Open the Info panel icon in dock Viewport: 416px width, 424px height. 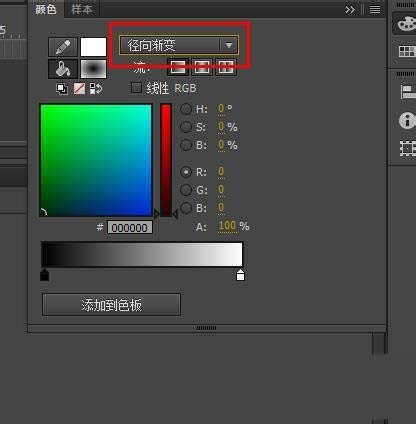(x=407, y=121)
